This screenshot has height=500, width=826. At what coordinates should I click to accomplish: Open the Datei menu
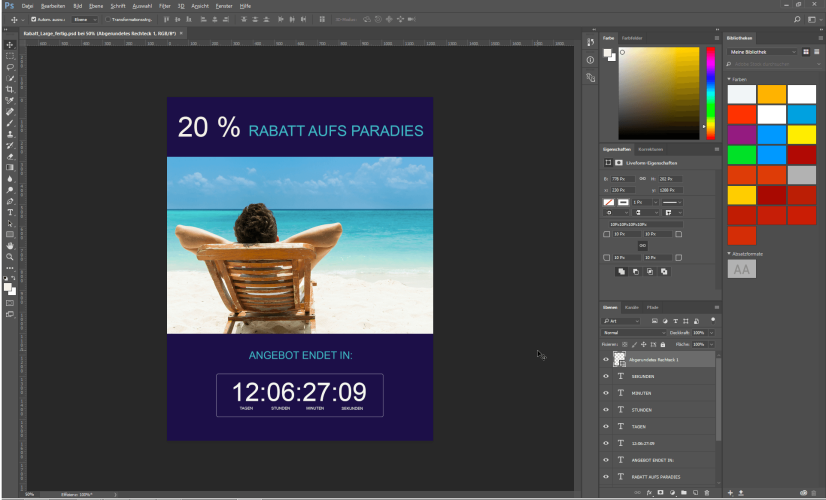click(x=27, y=6)
